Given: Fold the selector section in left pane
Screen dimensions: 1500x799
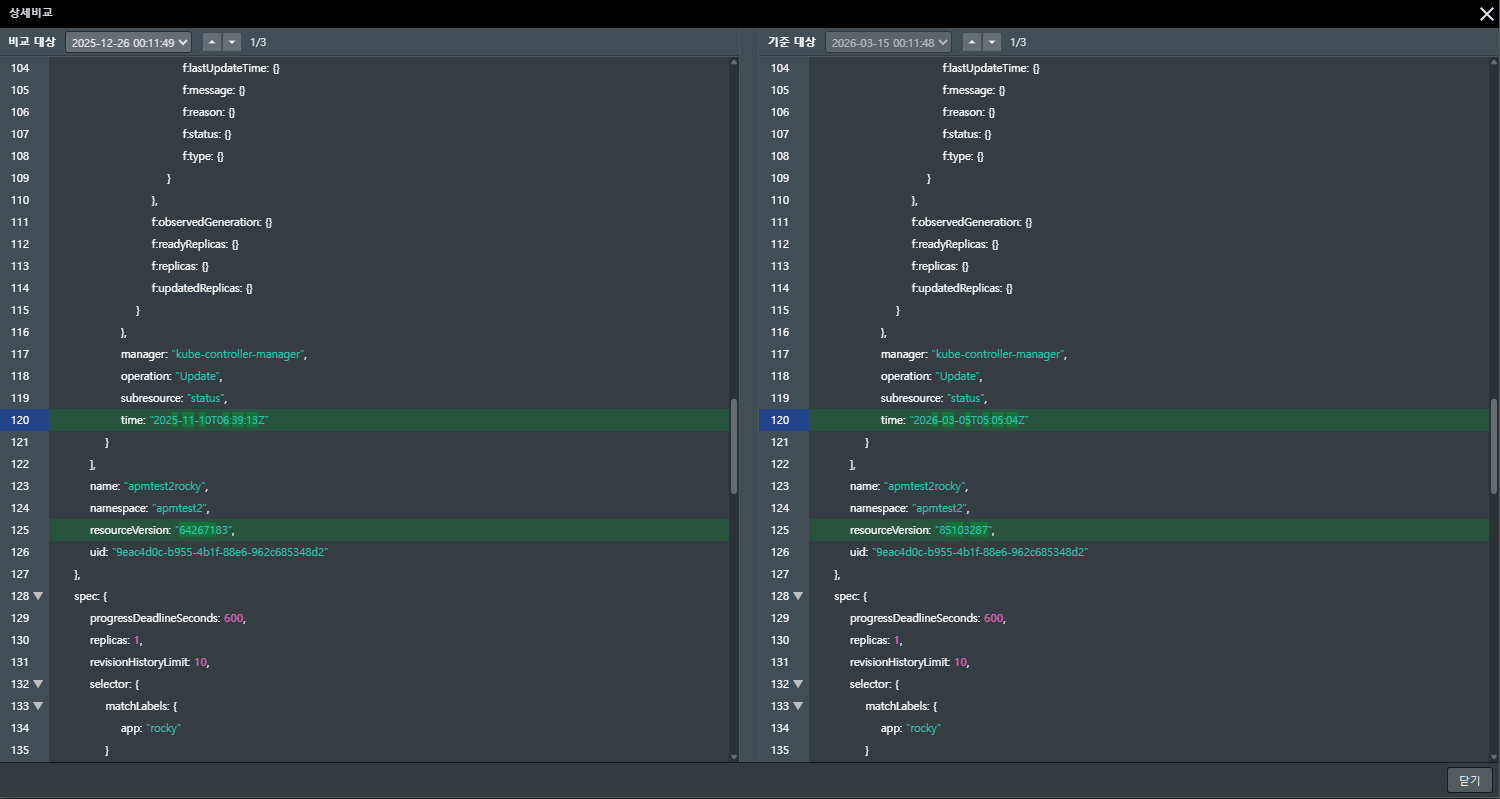Looking at the screenshot, I should click(x=38, y=684).
